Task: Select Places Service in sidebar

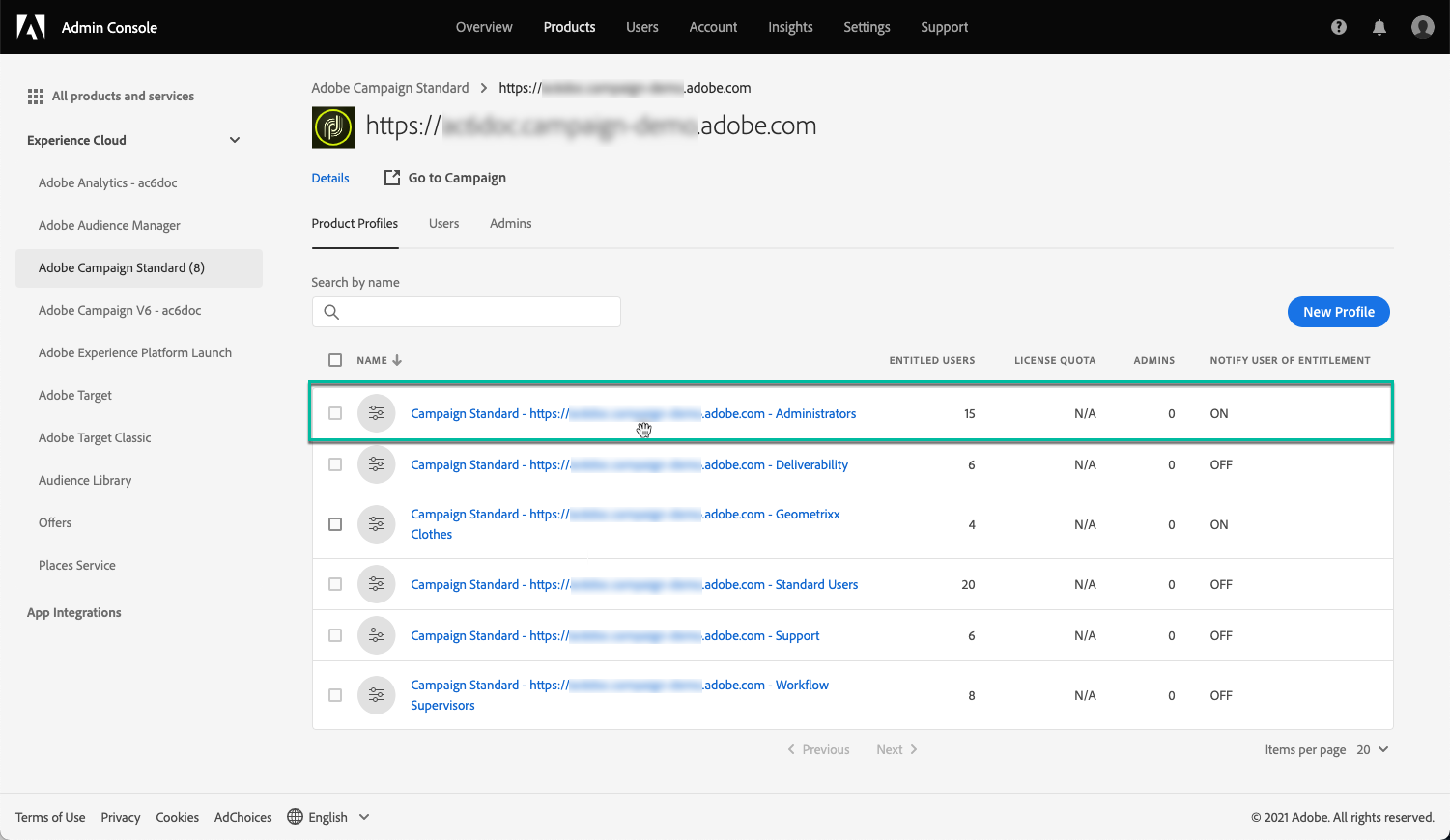Action: coord(77,565)
